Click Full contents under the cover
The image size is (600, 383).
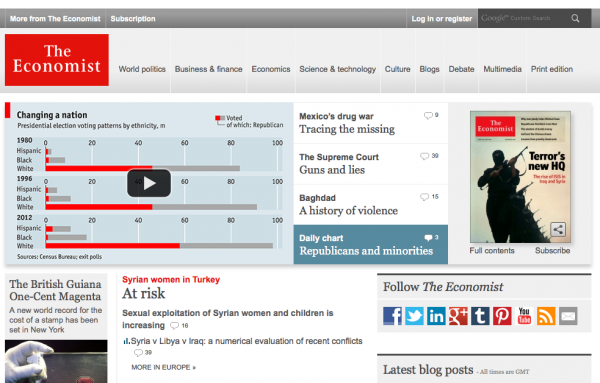492,251
